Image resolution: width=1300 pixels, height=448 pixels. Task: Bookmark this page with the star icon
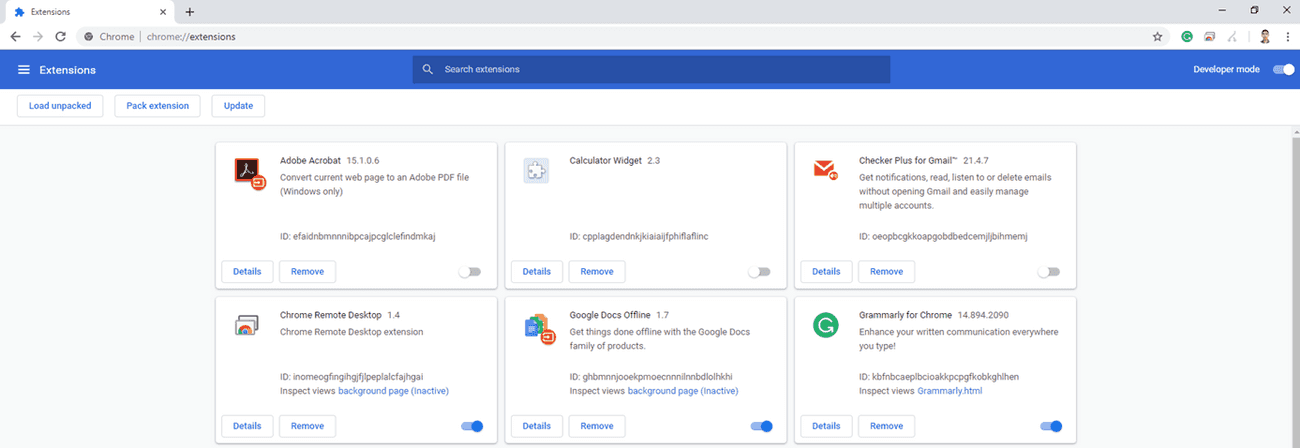pyautogui.click(x=1157, y=36)
